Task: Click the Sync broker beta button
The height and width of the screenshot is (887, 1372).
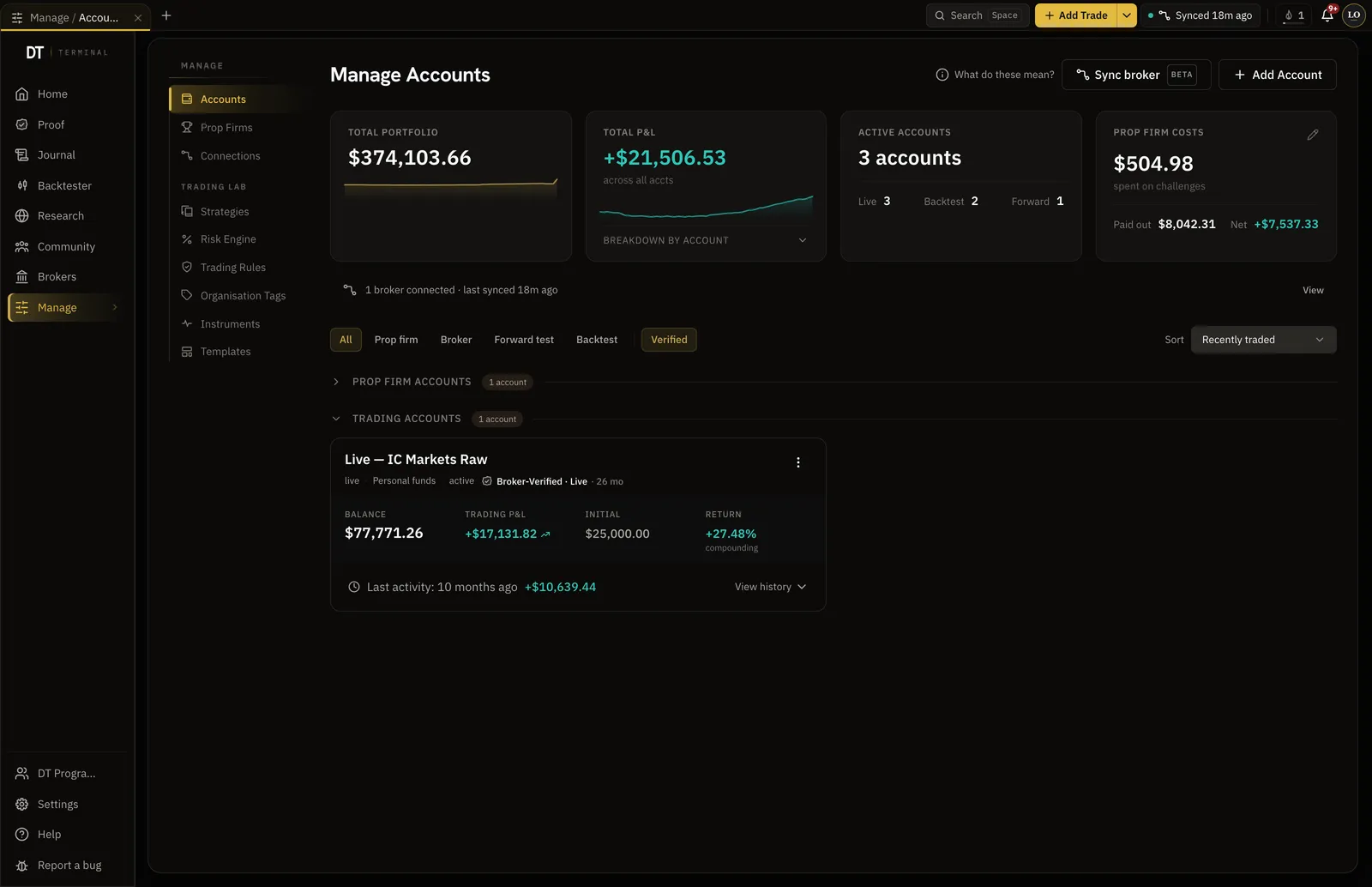Action: [1136, 75]
